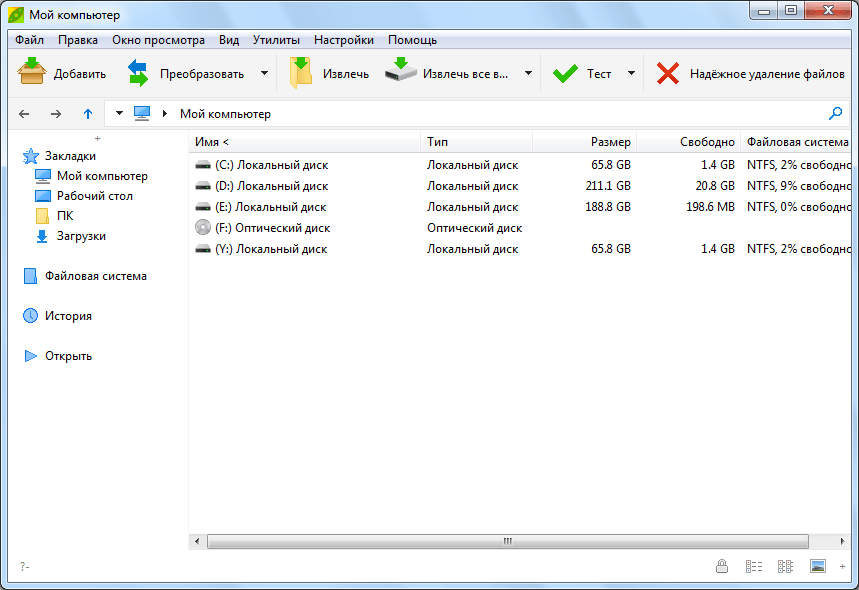
Task: Open История in the sidebar
Action: (68, 316)
